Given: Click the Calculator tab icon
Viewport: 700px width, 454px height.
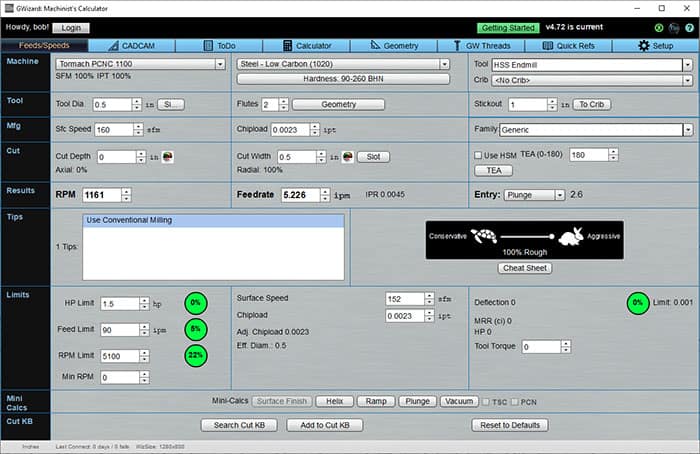Looking at the screenshot, I should tap(288, 46).
